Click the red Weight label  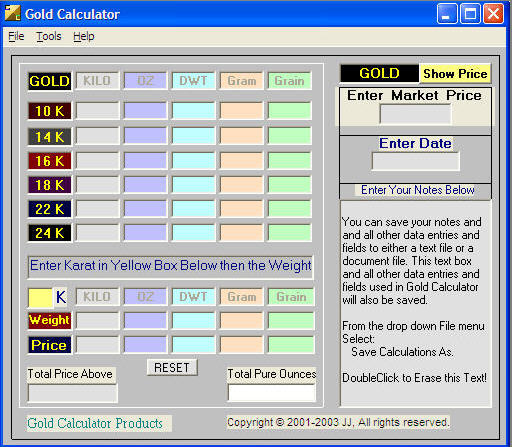point(50,320)
